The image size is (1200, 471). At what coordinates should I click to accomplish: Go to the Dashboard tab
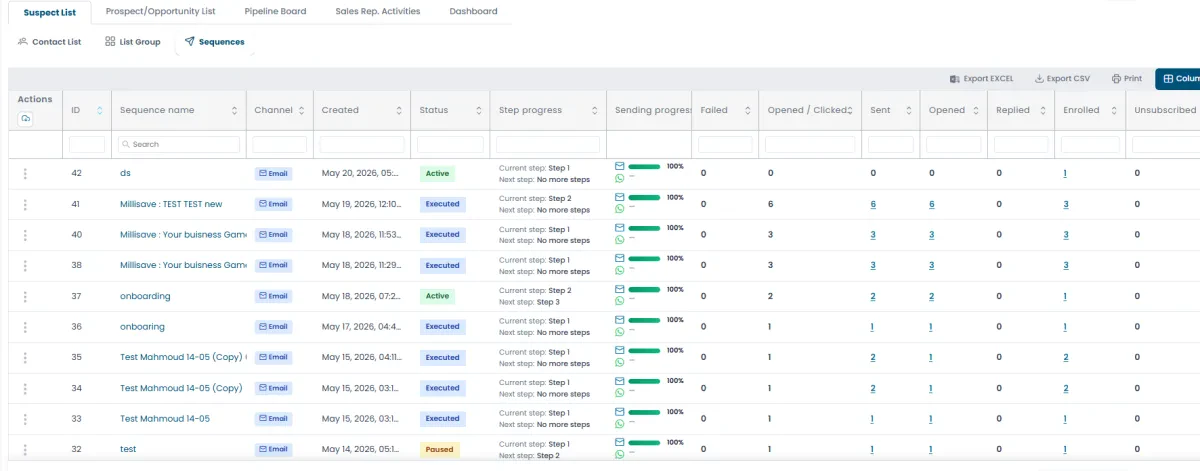473,12
